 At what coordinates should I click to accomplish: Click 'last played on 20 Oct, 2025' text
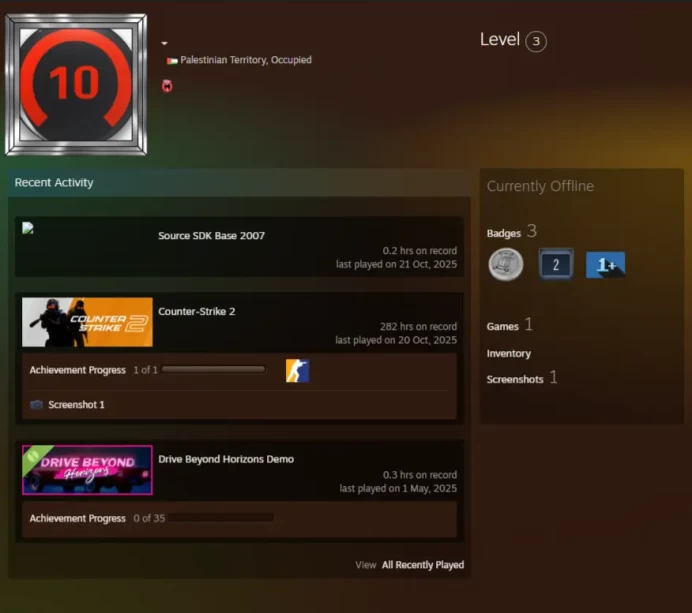tap(396, 340)
